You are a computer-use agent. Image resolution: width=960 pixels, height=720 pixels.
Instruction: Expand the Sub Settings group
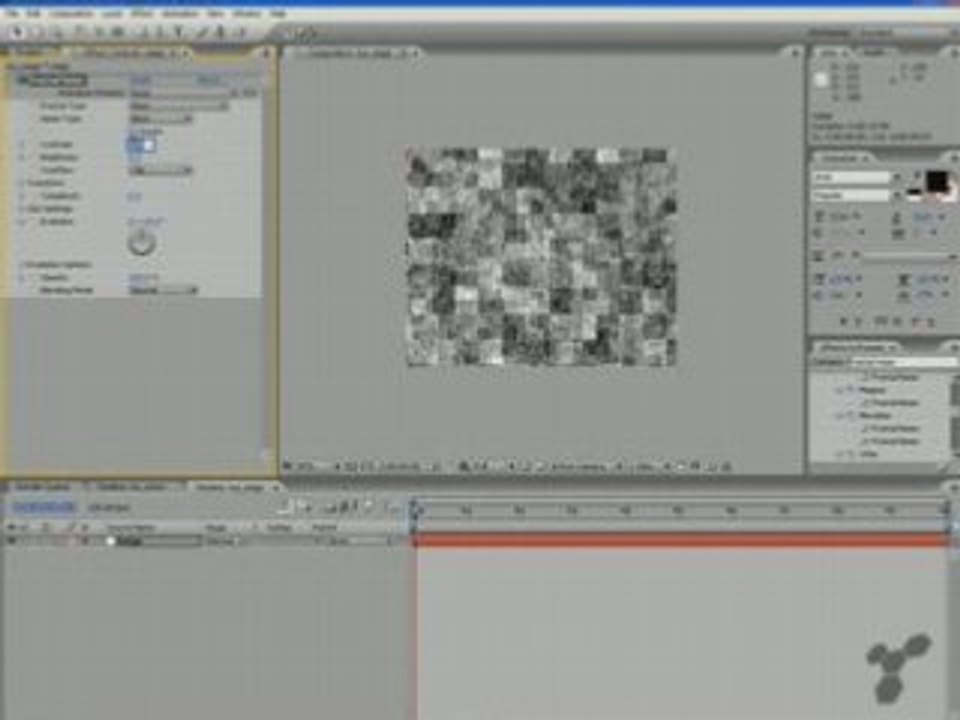coord(22,209)
